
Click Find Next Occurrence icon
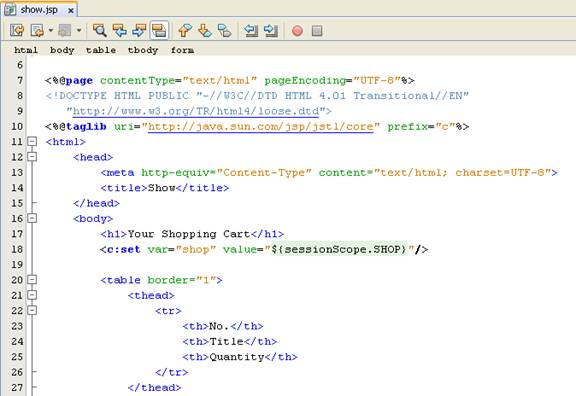click(x=139, y=30)
